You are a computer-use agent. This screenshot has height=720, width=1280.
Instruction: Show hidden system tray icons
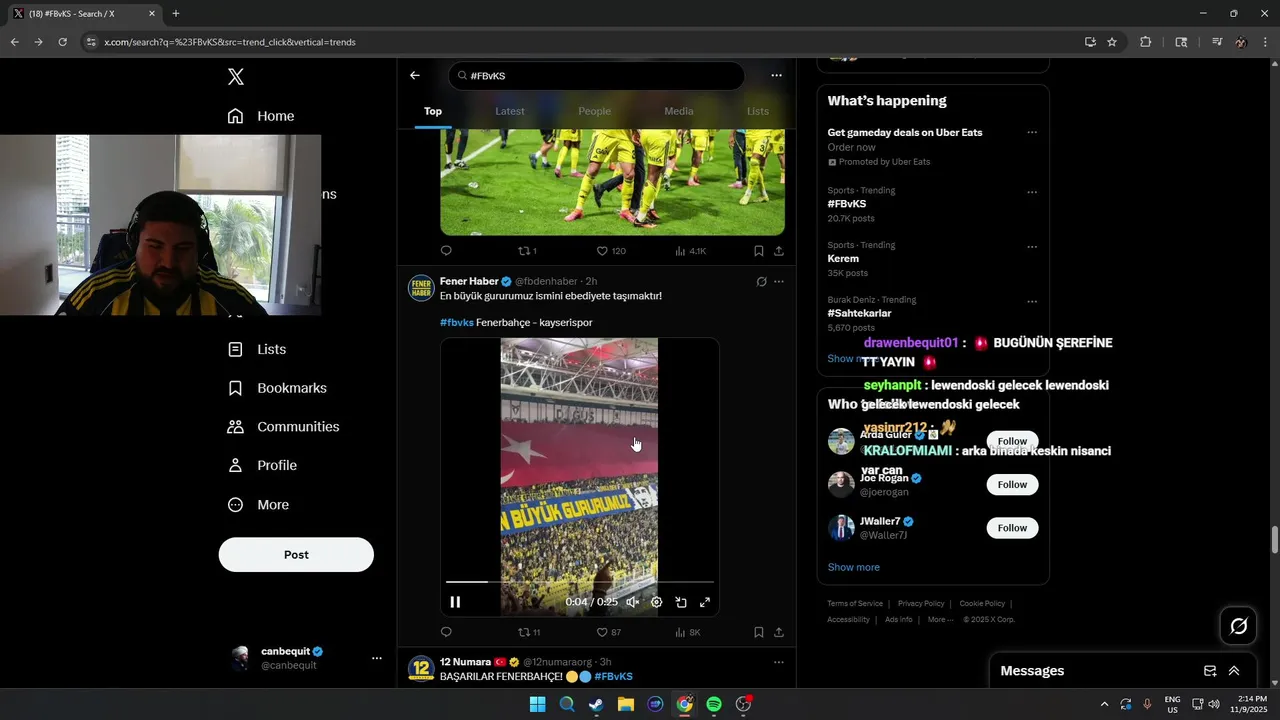pos(1104,704)
